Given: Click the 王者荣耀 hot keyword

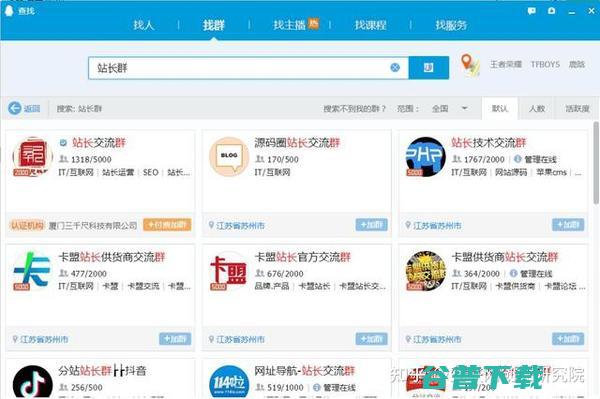Looking at the screenshot, I should point(506,64).
